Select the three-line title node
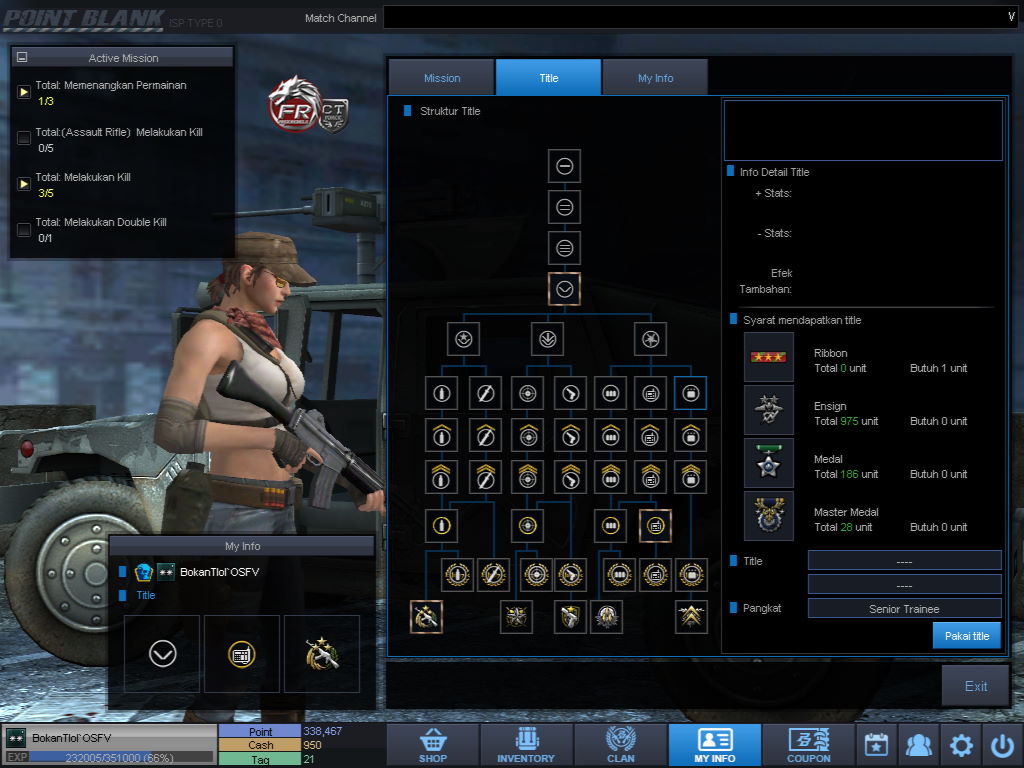Screen dimensions: 1024x768 (x=564, y=248)
